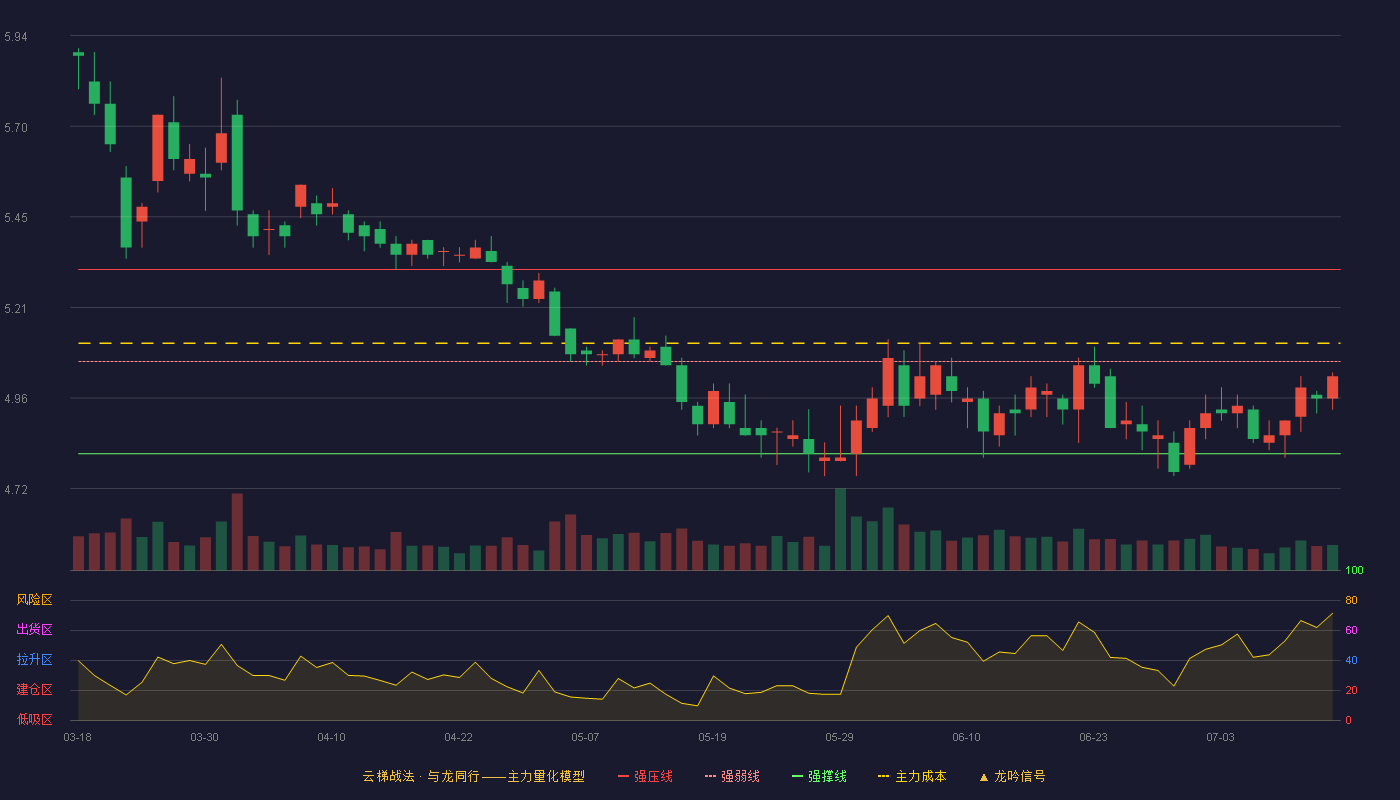
Task: Toggle the 强弱线 legend label
Action: (740, 776)
